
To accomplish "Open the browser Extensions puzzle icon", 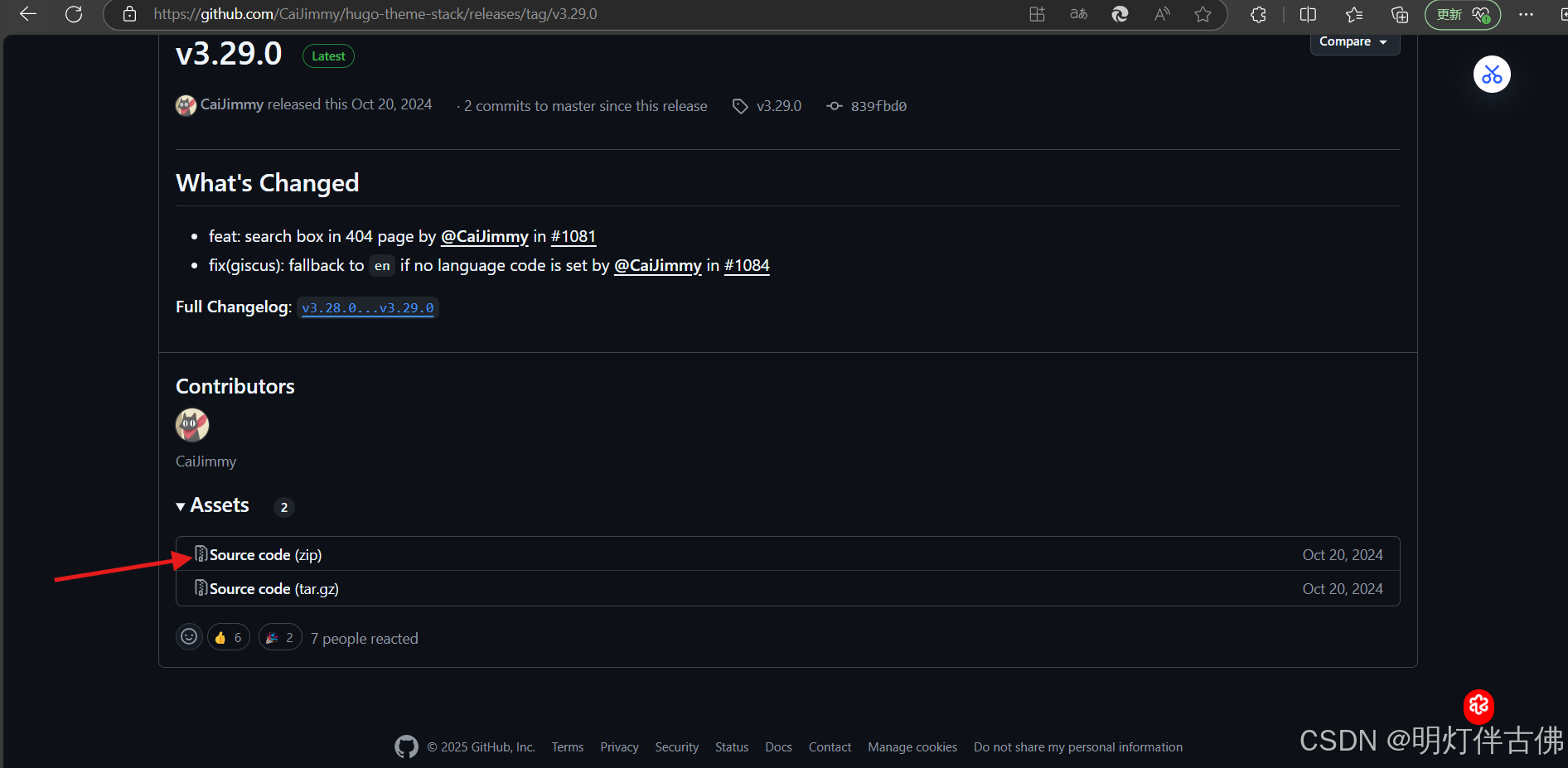I will click(1258, 14).
